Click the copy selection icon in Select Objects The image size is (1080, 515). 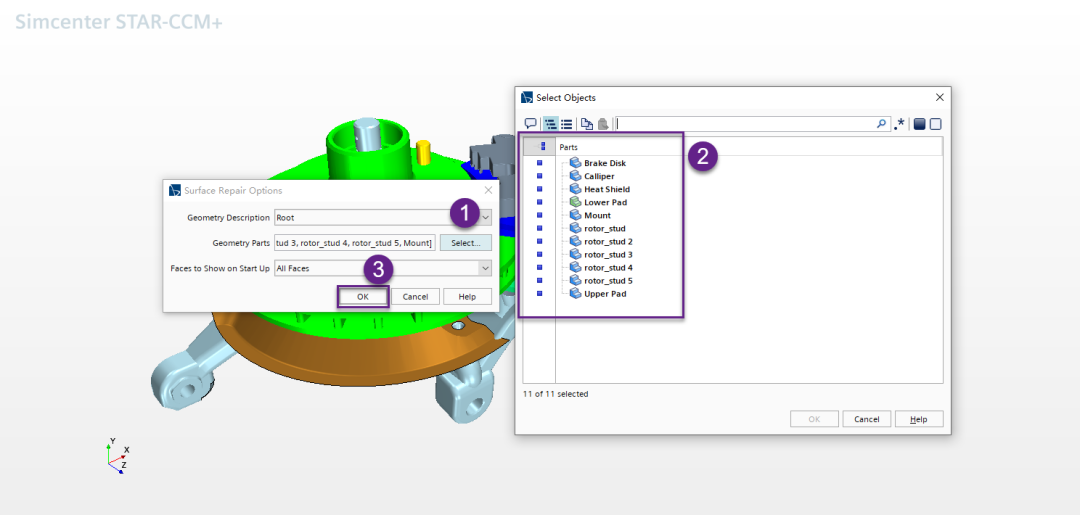(x=587, y=124)
